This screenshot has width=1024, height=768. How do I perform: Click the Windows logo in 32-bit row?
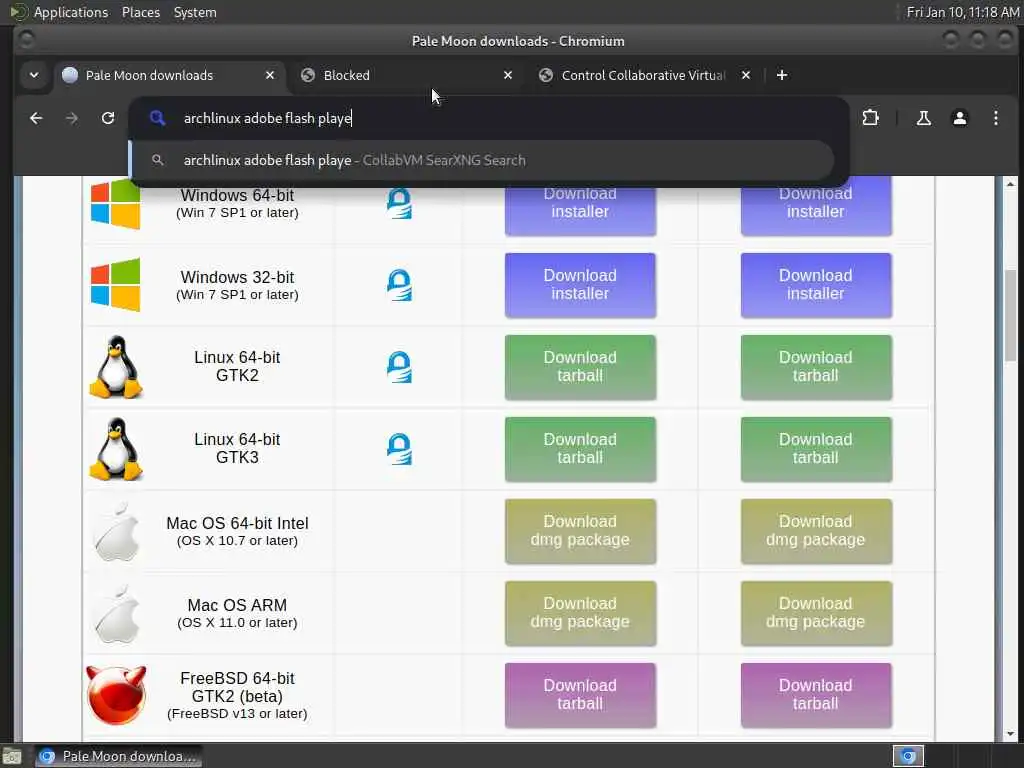click(116, 285)
